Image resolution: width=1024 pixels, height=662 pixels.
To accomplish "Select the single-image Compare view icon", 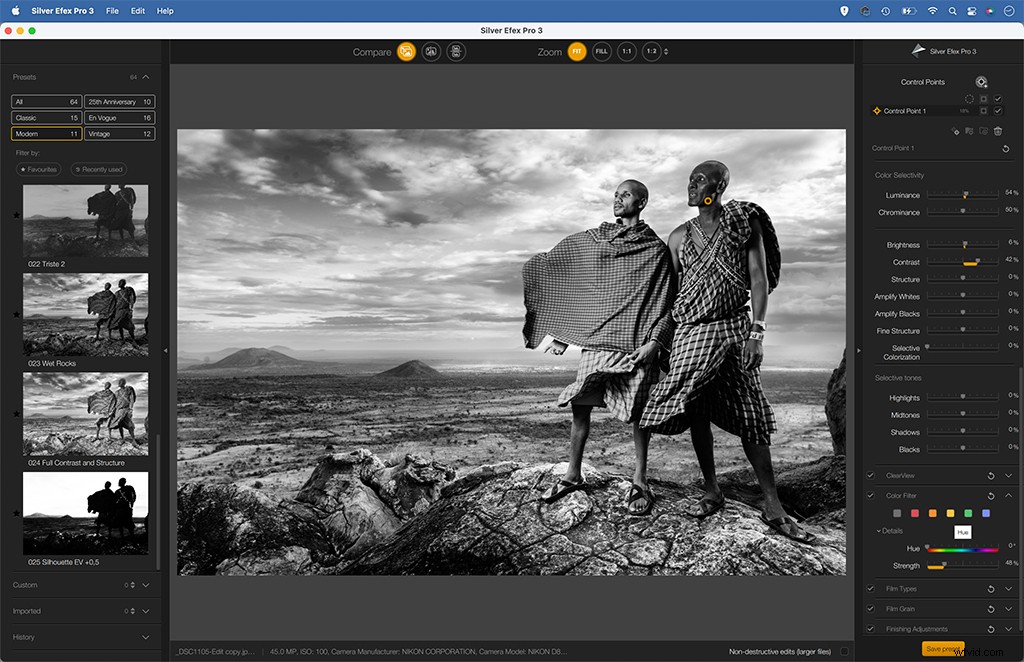I will pyautogui.click(x=407, y=51).
